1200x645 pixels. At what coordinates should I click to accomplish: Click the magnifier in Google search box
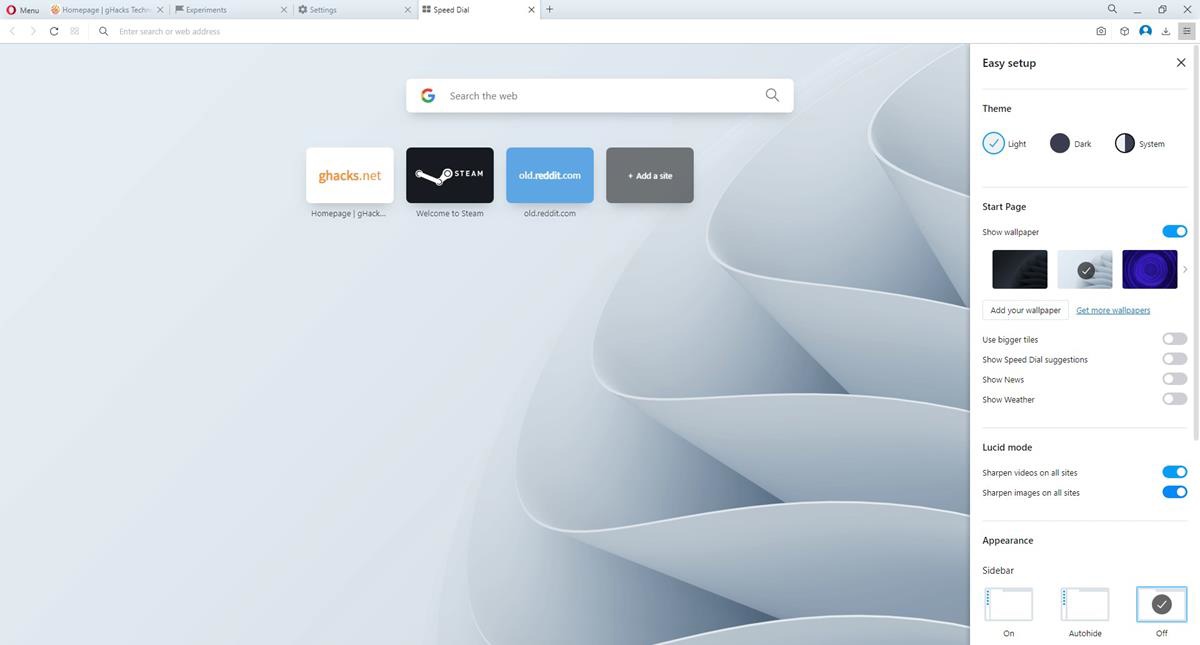click(x=772, y=95)
